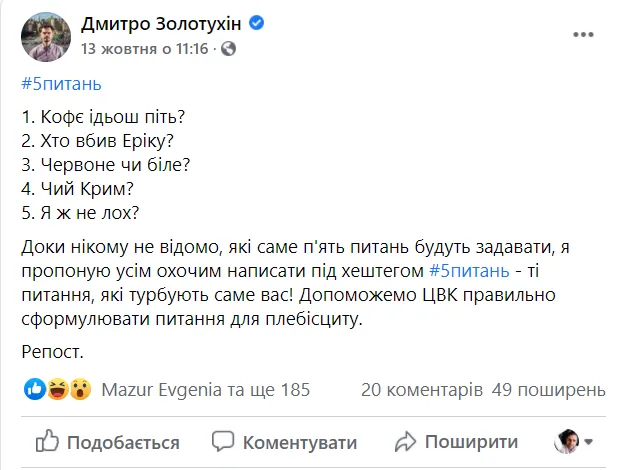Click the share arrow icon

(404, 442)
